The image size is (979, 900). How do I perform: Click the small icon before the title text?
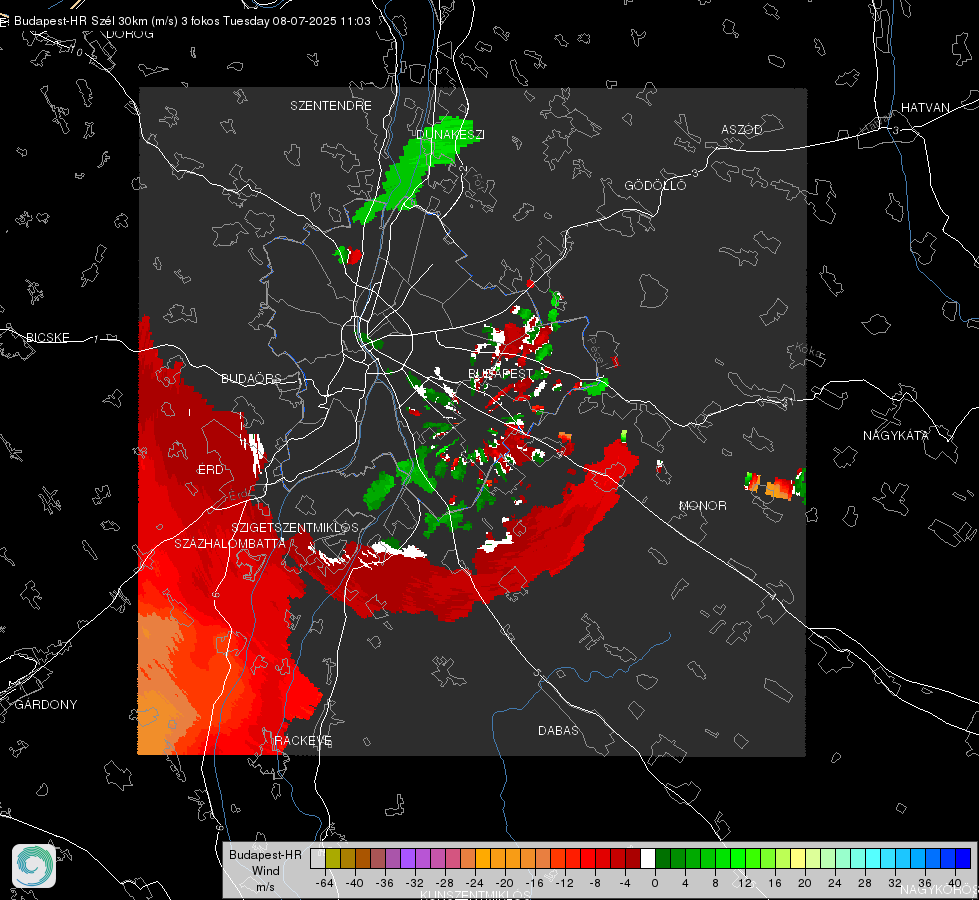(4, 21)
